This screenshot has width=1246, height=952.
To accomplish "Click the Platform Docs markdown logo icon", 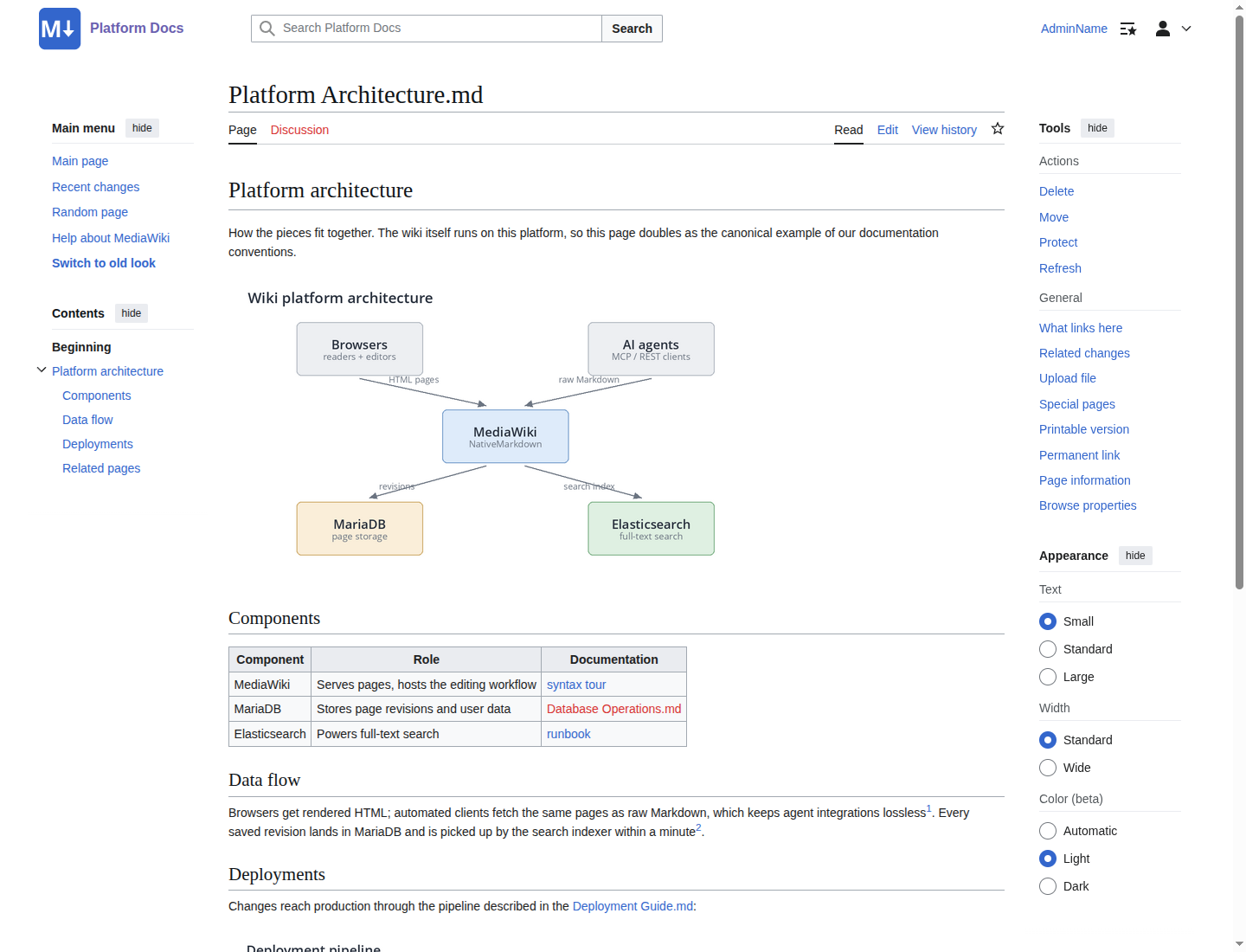I will click(x=60, y=29).
